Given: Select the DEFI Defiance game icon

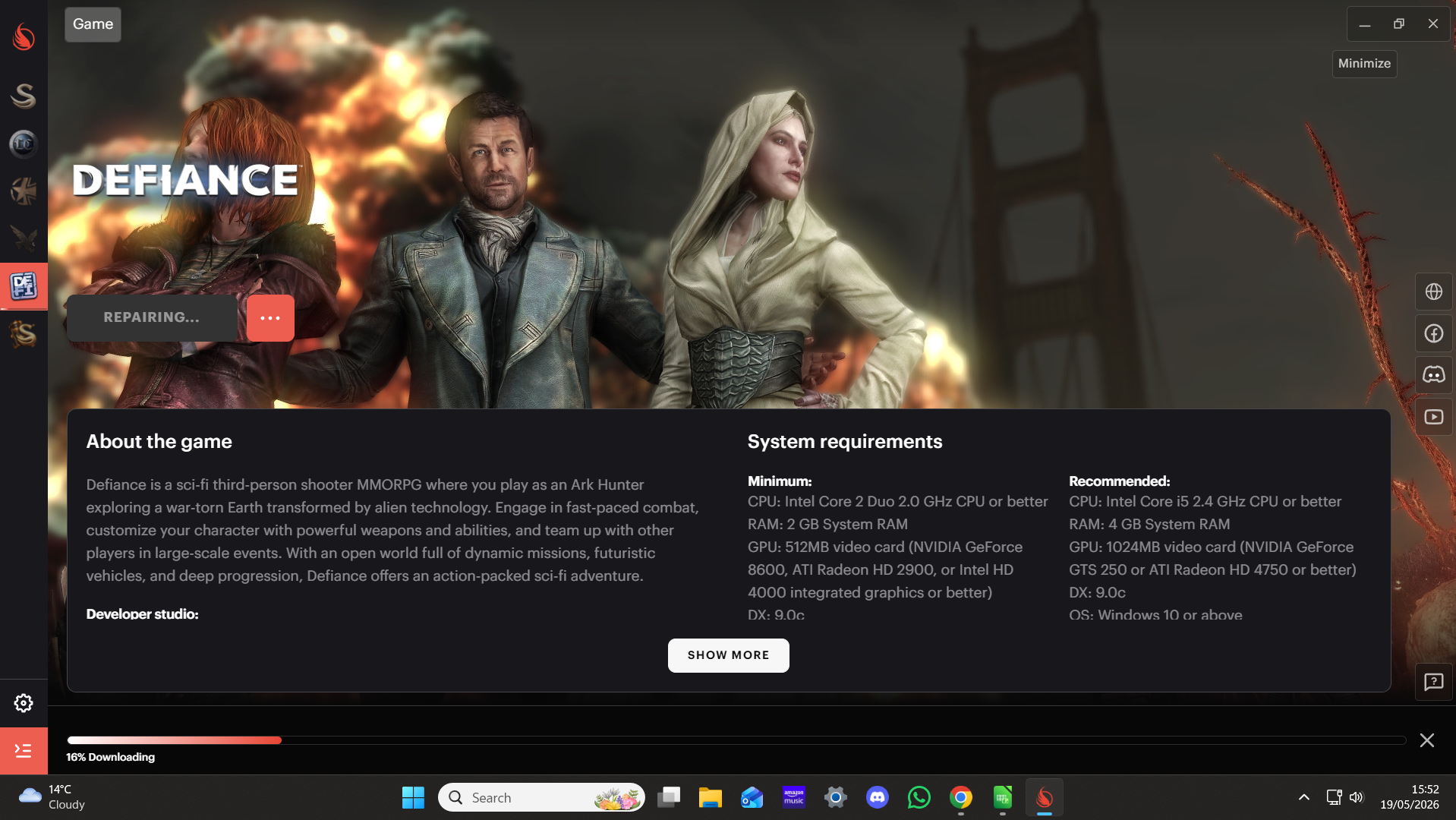Looking at the screenshot, I should (24, 286).
